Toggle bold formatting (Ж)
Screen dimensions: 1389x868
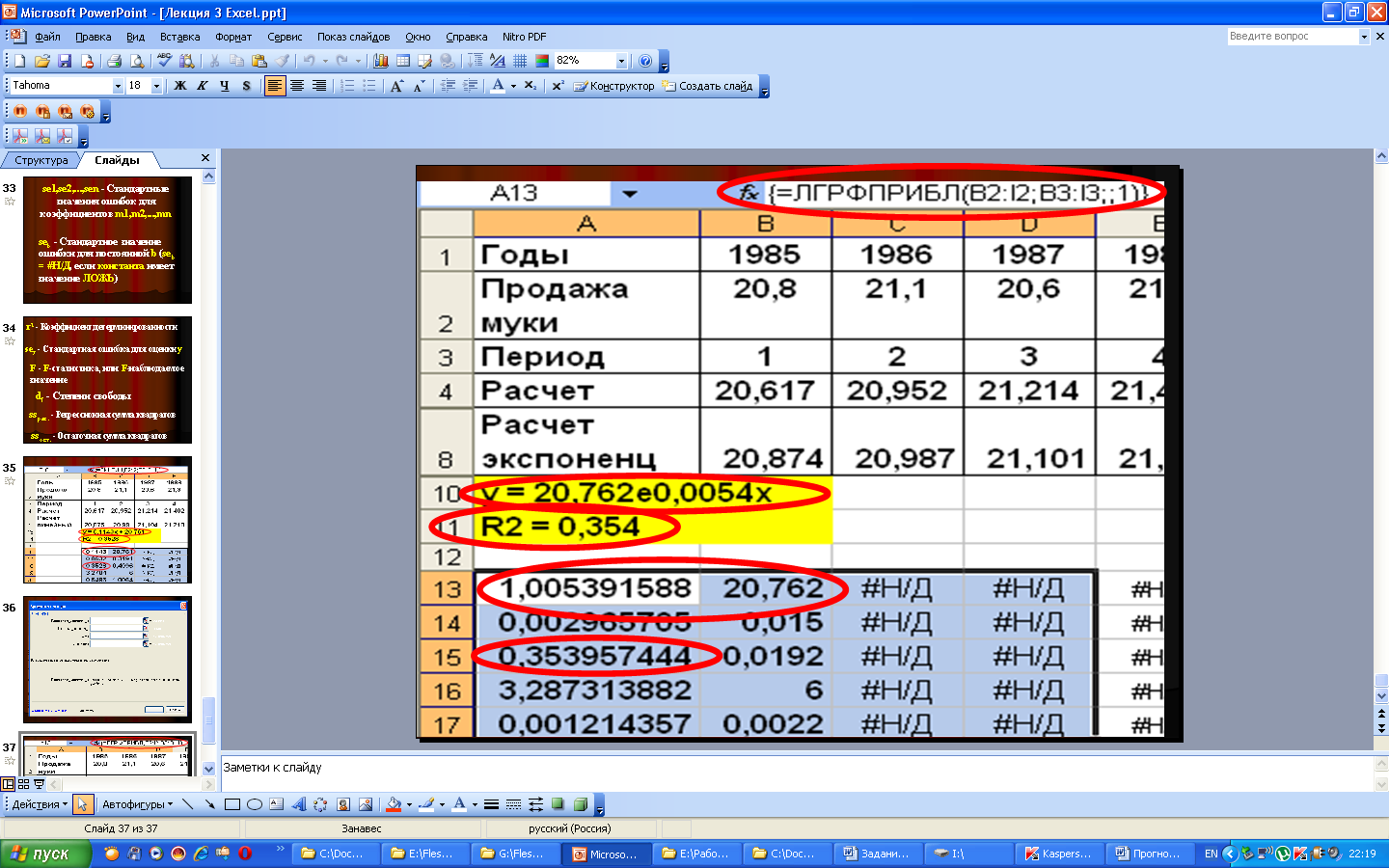click(x=180, y=86)
